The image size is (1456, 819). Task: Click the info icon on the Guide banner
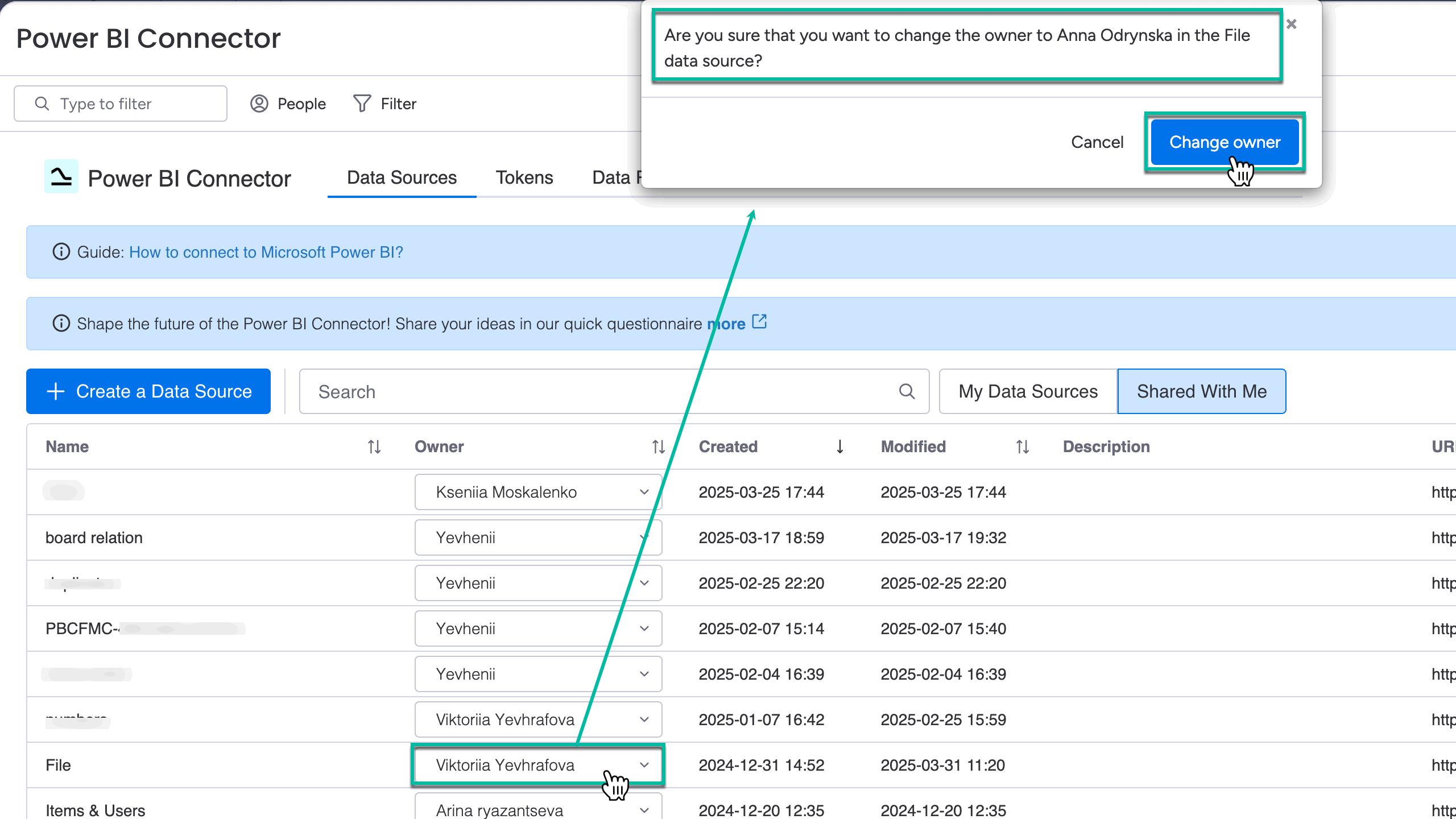[61, 252]
